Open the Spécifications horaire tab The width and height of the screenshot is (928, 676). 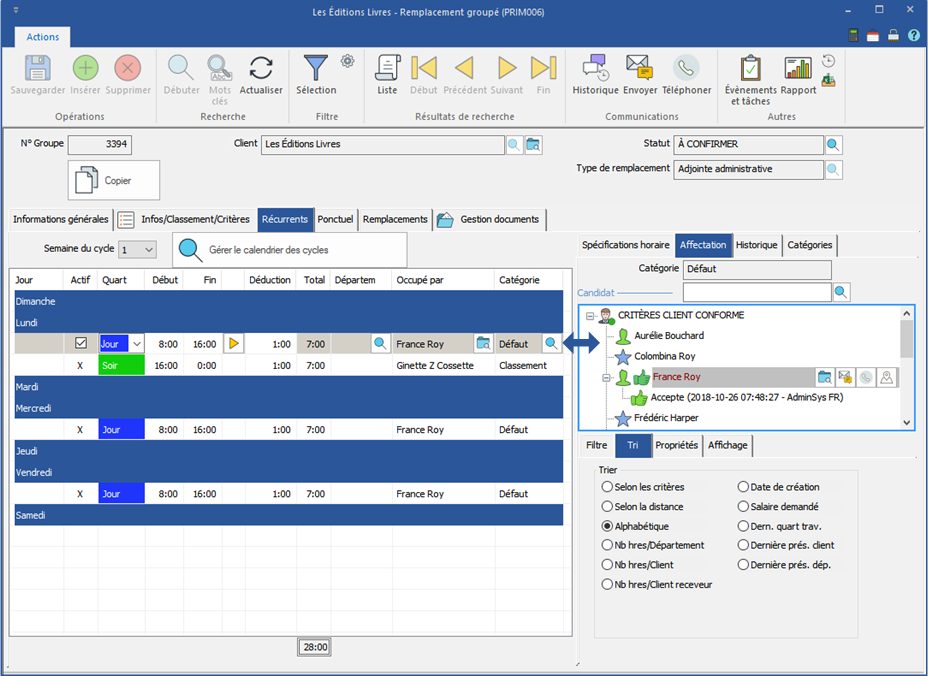[626, 244]
